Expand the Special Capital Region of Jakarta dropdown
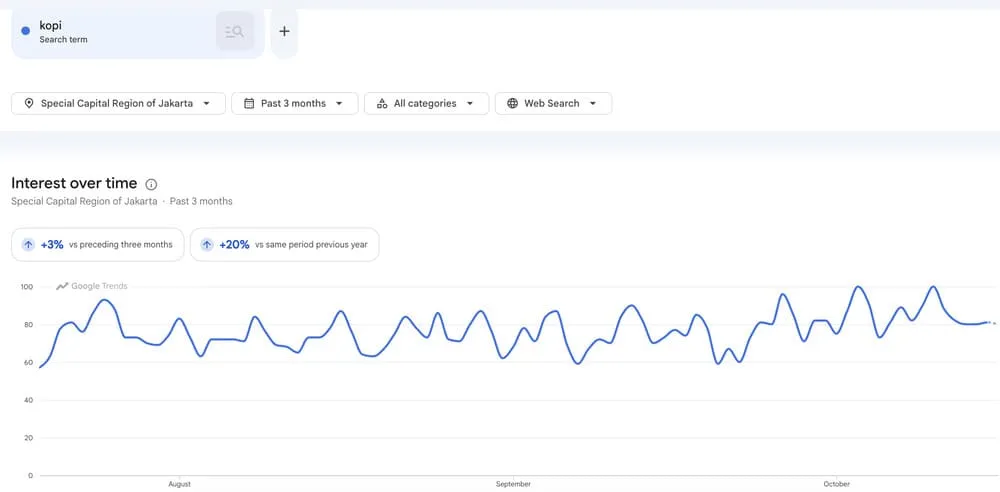The width and height of the screenshot is (1000, 492). [x=119, y=103]
